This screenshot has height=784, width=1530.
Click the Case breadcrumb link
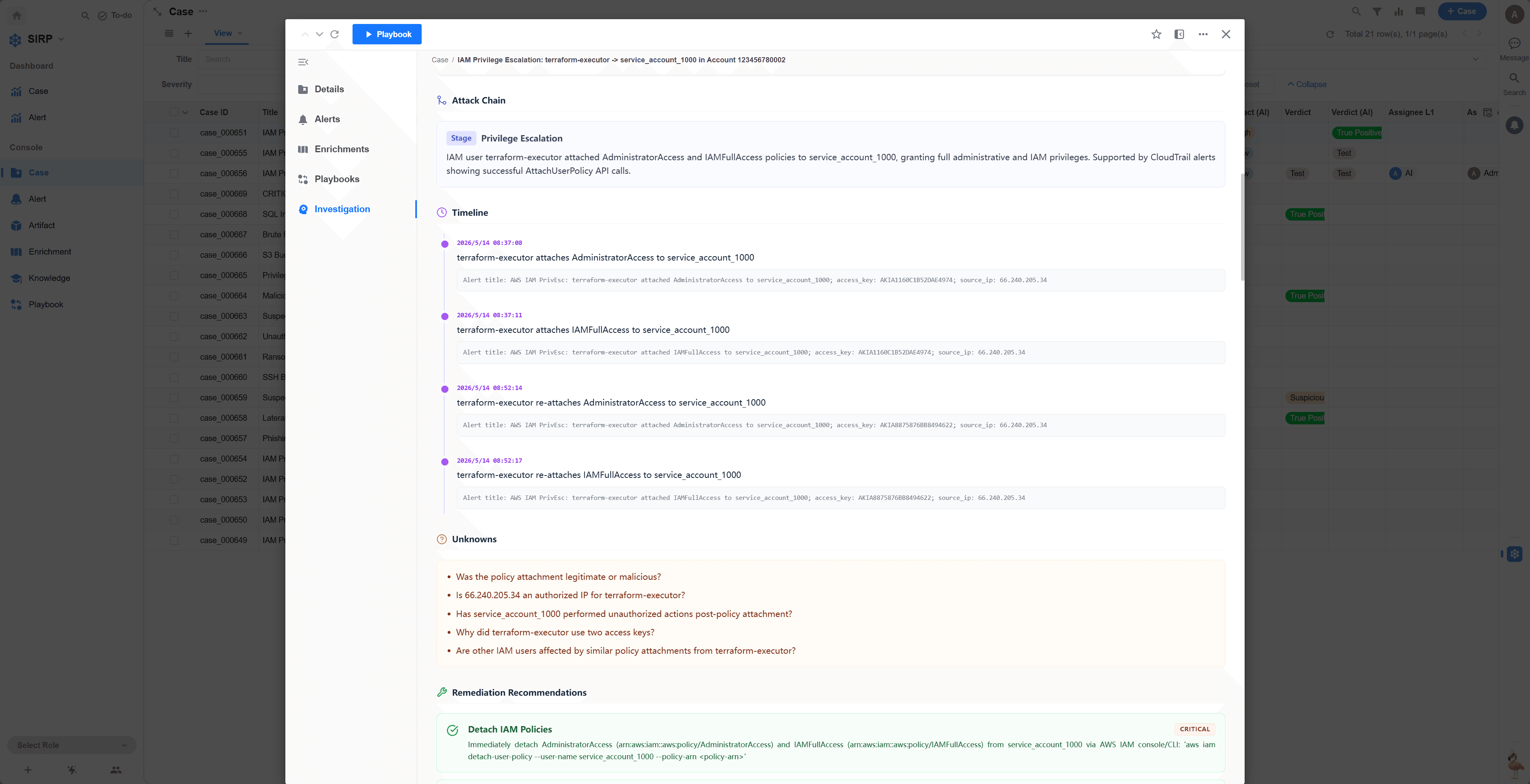pyautogui.click(x=440, y=60)
